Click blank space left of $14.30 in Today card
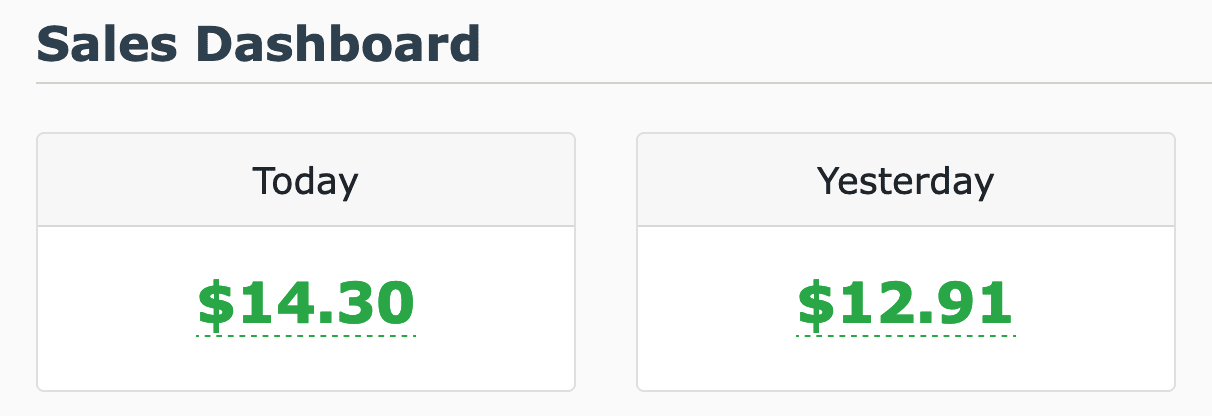 click(110, 306)
